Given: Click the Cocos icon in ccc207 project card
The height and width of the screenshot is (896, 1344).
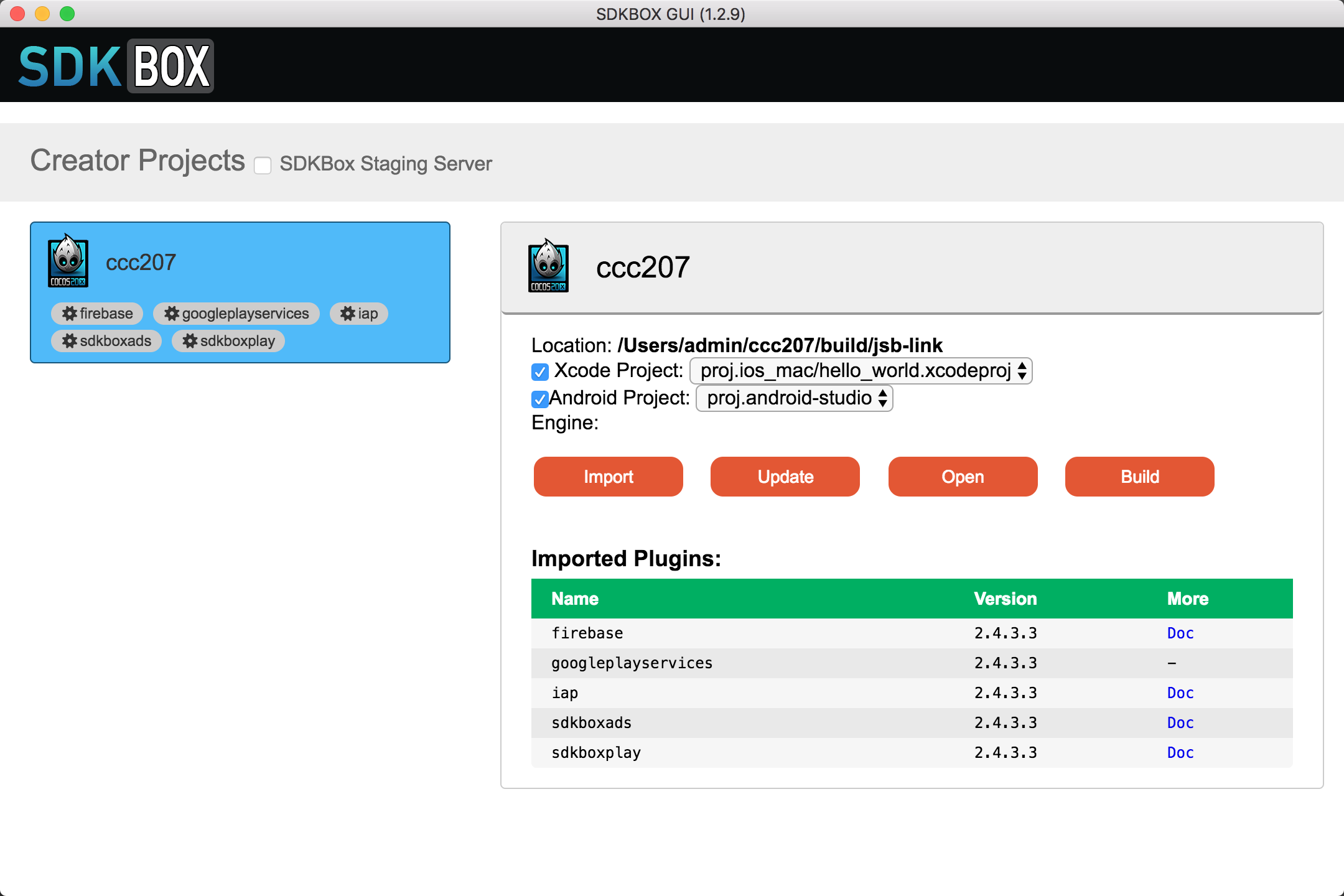Looking at the screenshot, I should 68,261.
